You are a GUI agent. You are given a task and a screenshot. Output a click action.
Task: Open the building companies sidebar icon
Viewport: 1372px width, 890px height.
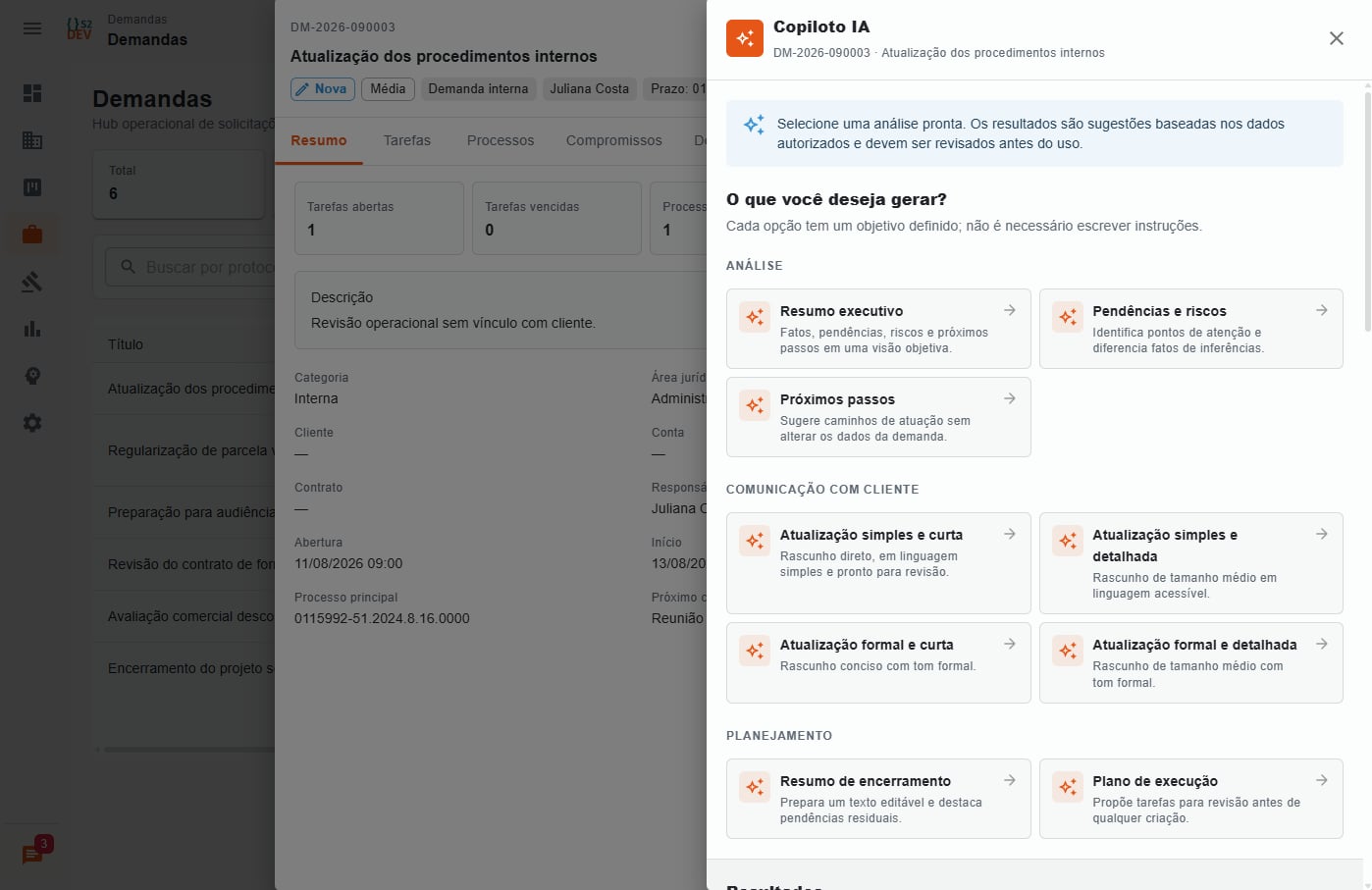point(32,140)
